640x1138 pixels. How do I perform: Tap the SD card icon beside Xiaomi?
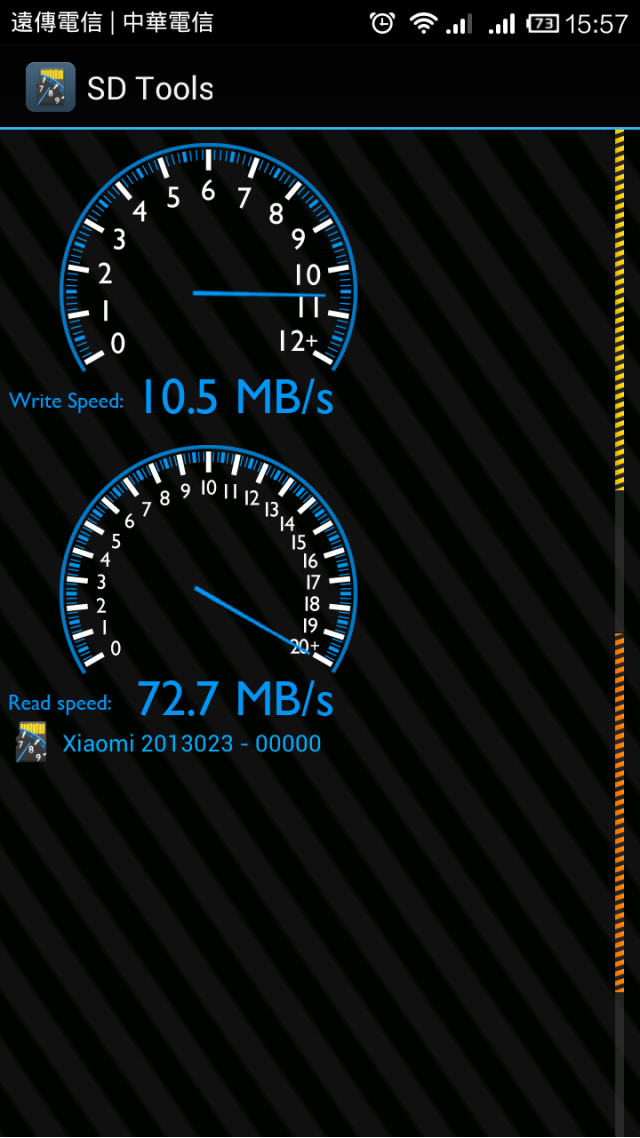pos(31,742)
